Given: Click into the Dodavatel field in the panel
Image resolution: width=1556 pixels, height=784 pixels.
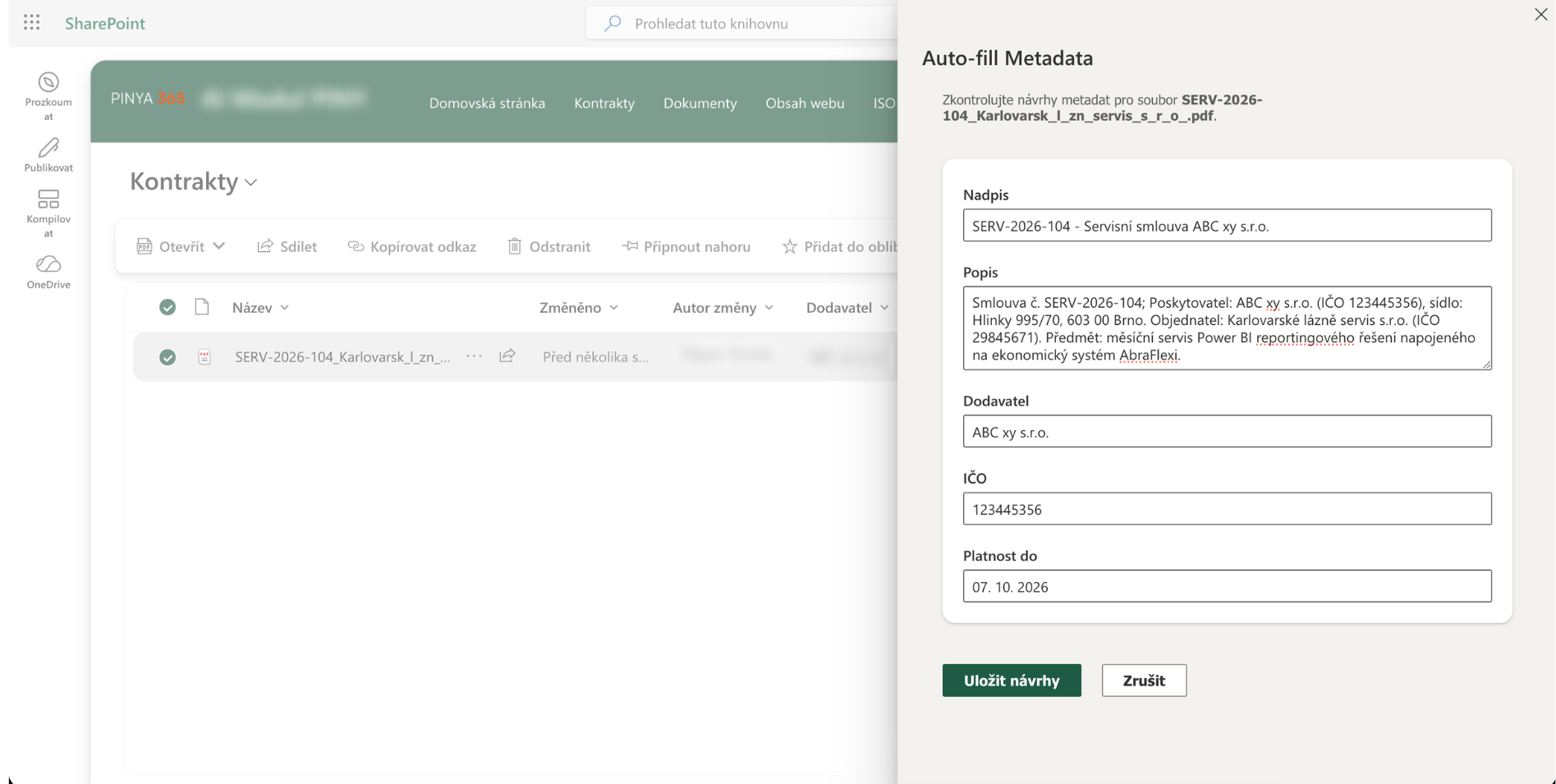Looking at the screenshot, I should tap(1228, 432).
